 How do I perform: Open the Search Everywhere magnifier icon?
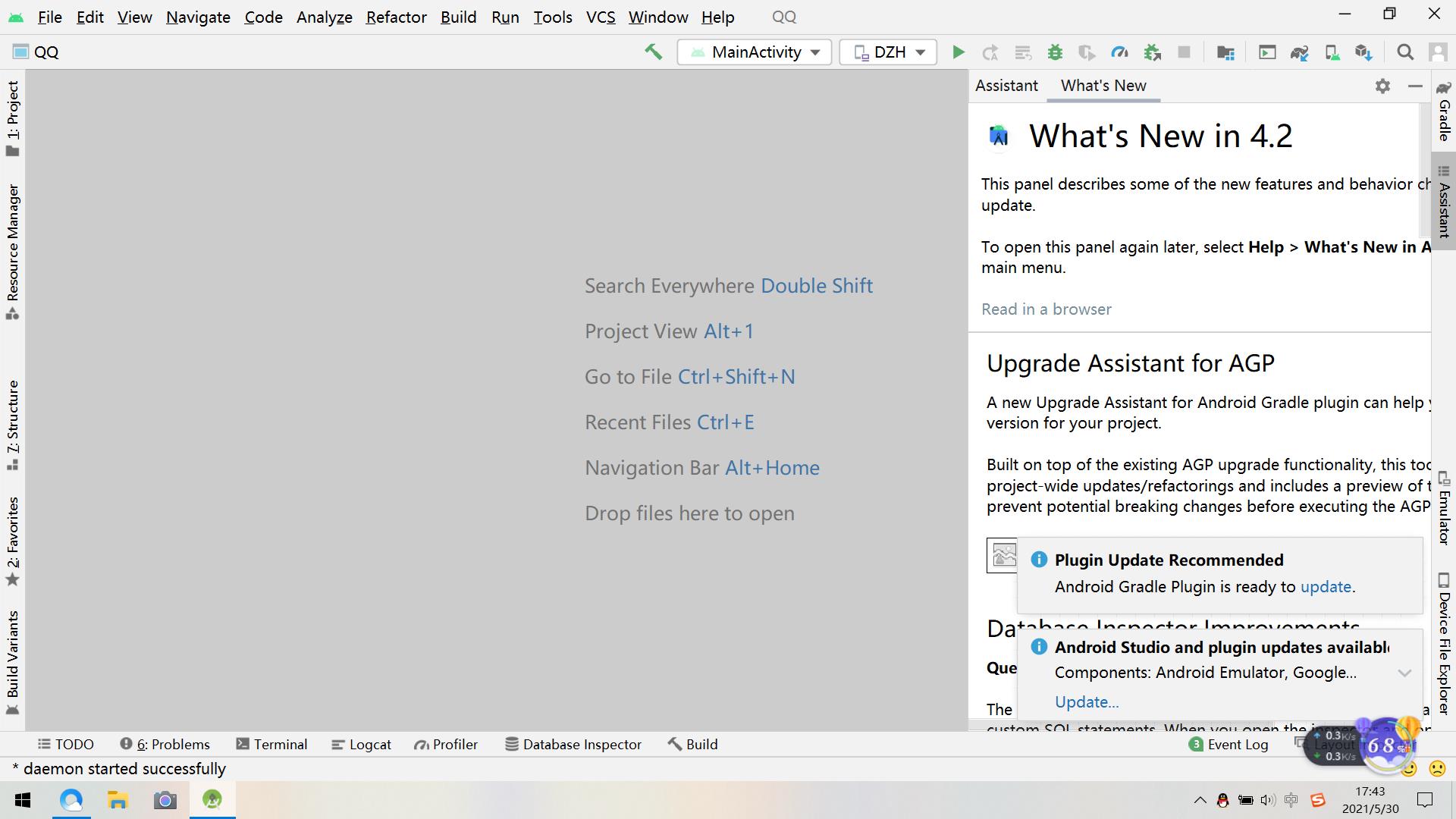coord(1405,51)
